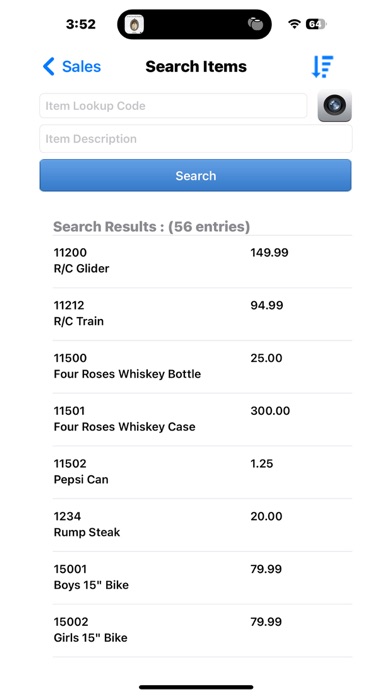
Task: Tap the back chevron arrow
Action: coord(48,67)
